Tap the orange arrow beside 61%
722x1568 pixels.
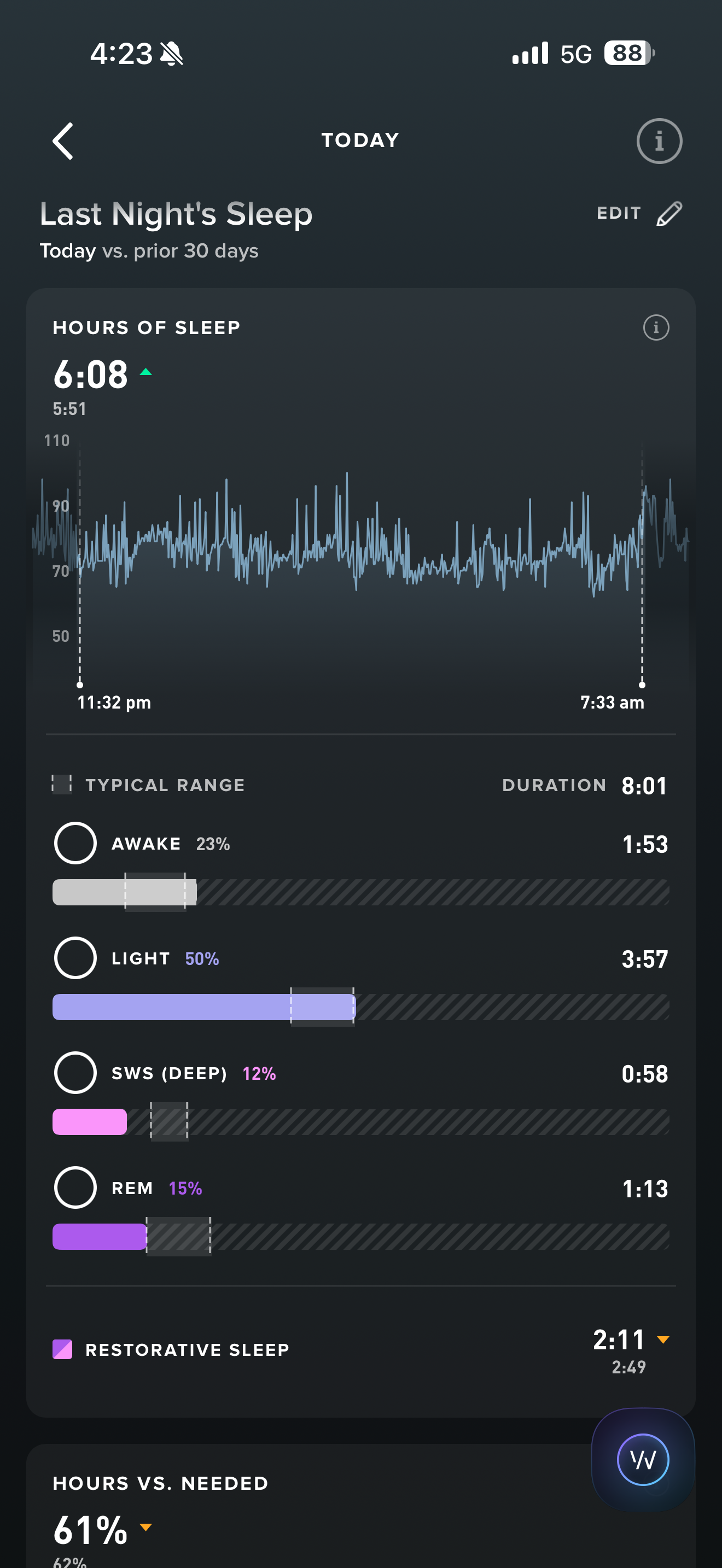[x=145, y=1526]
